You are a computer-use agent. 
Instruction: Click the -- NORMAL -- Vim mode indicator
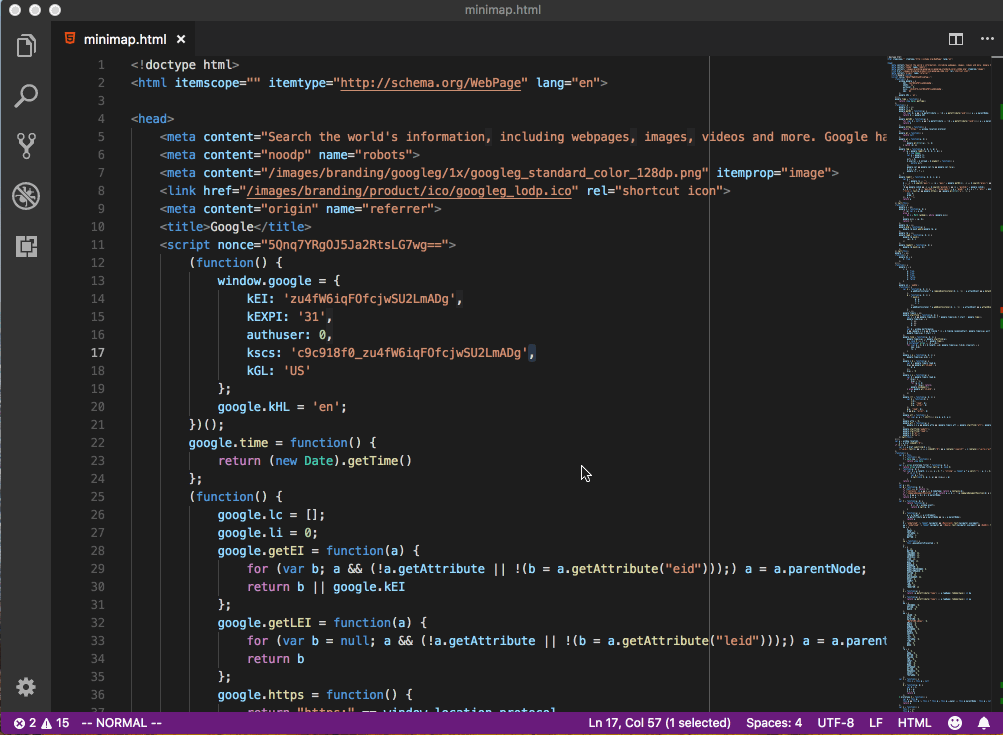122,723
